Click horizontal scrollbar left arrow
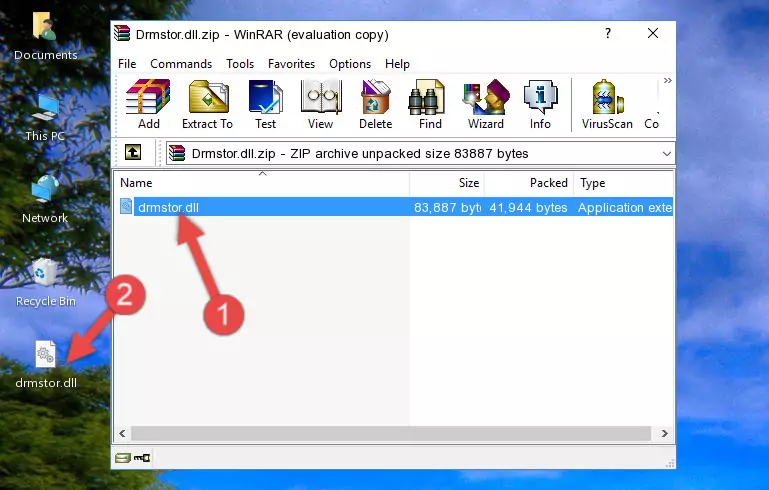This screenshot has width=769, height=490. [x=122, y=434]
